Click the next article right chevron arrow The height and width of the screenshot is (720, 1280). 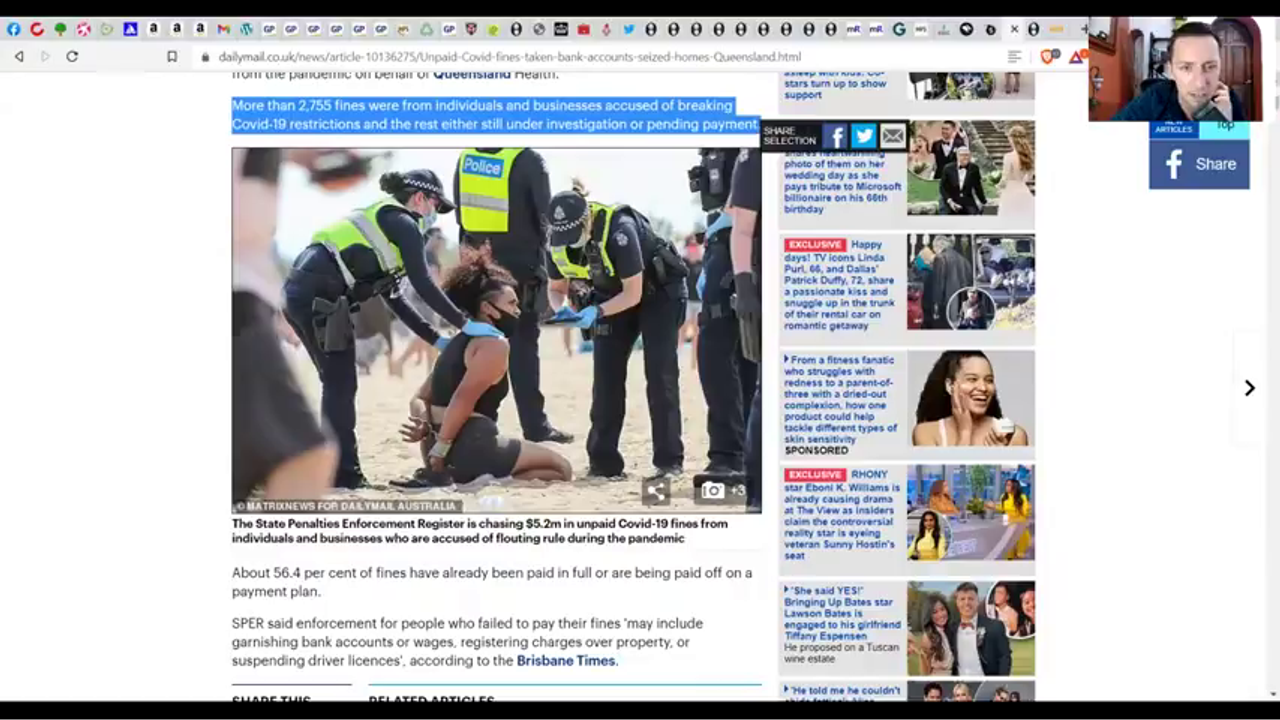point(1249,388)
